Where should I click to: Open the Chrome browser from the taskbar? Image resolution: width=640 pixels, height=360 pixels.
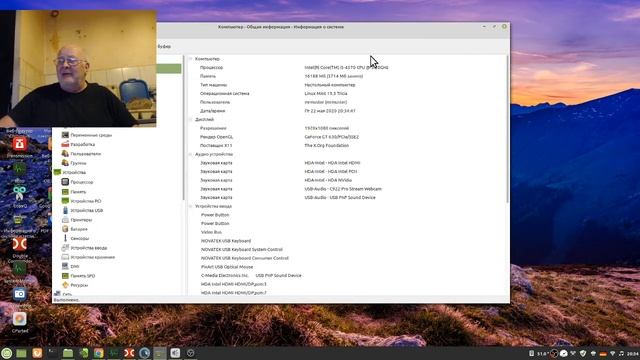coord(98,353)
